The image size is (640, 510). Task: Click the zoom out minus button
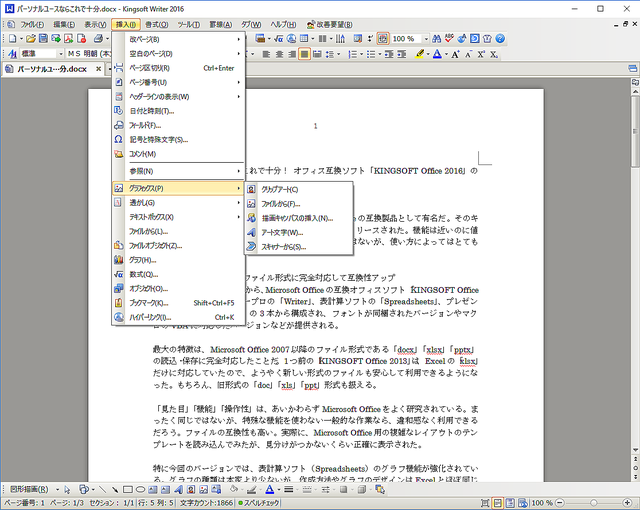(560, 503)
